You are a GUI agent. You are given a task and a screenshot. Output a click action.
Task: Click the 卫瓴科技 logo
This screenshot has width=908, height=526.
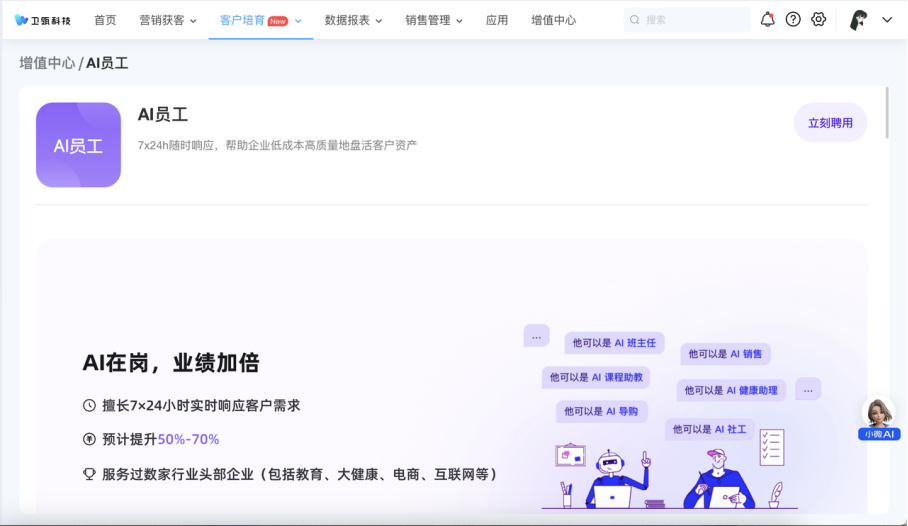point(42,20)
